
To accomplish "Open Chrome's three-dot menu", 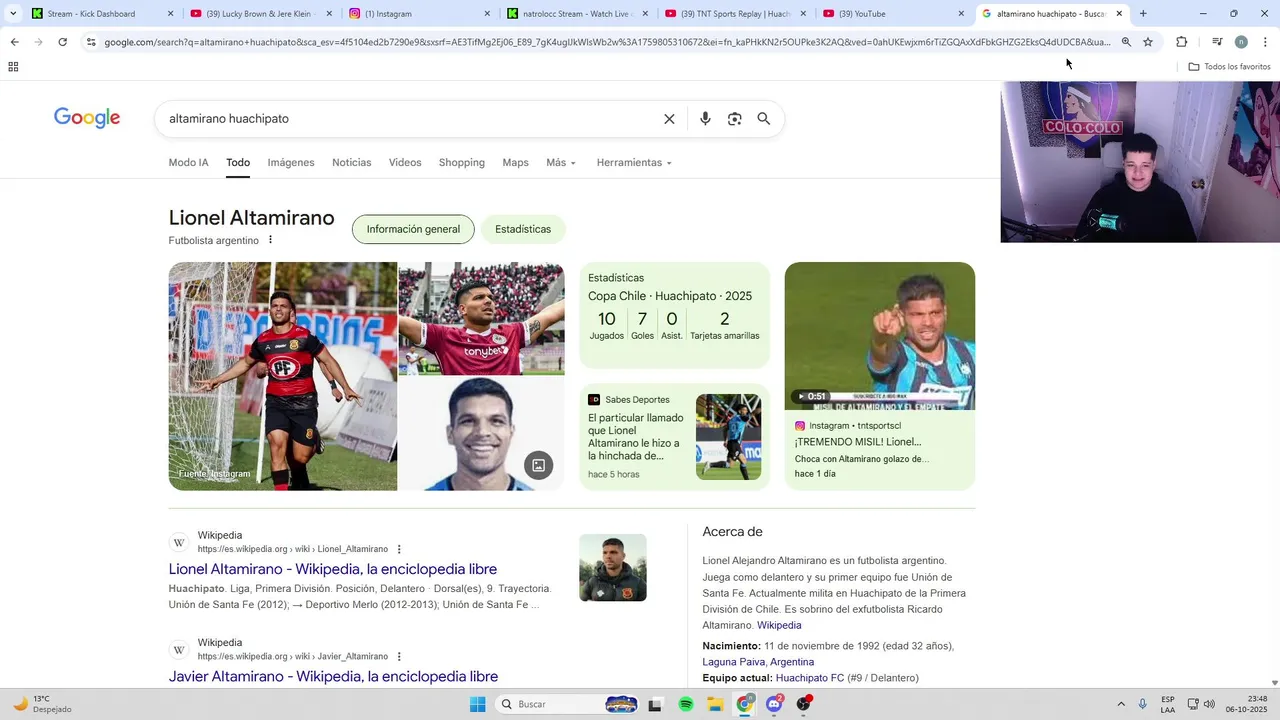I will [x=1265, y=42].
